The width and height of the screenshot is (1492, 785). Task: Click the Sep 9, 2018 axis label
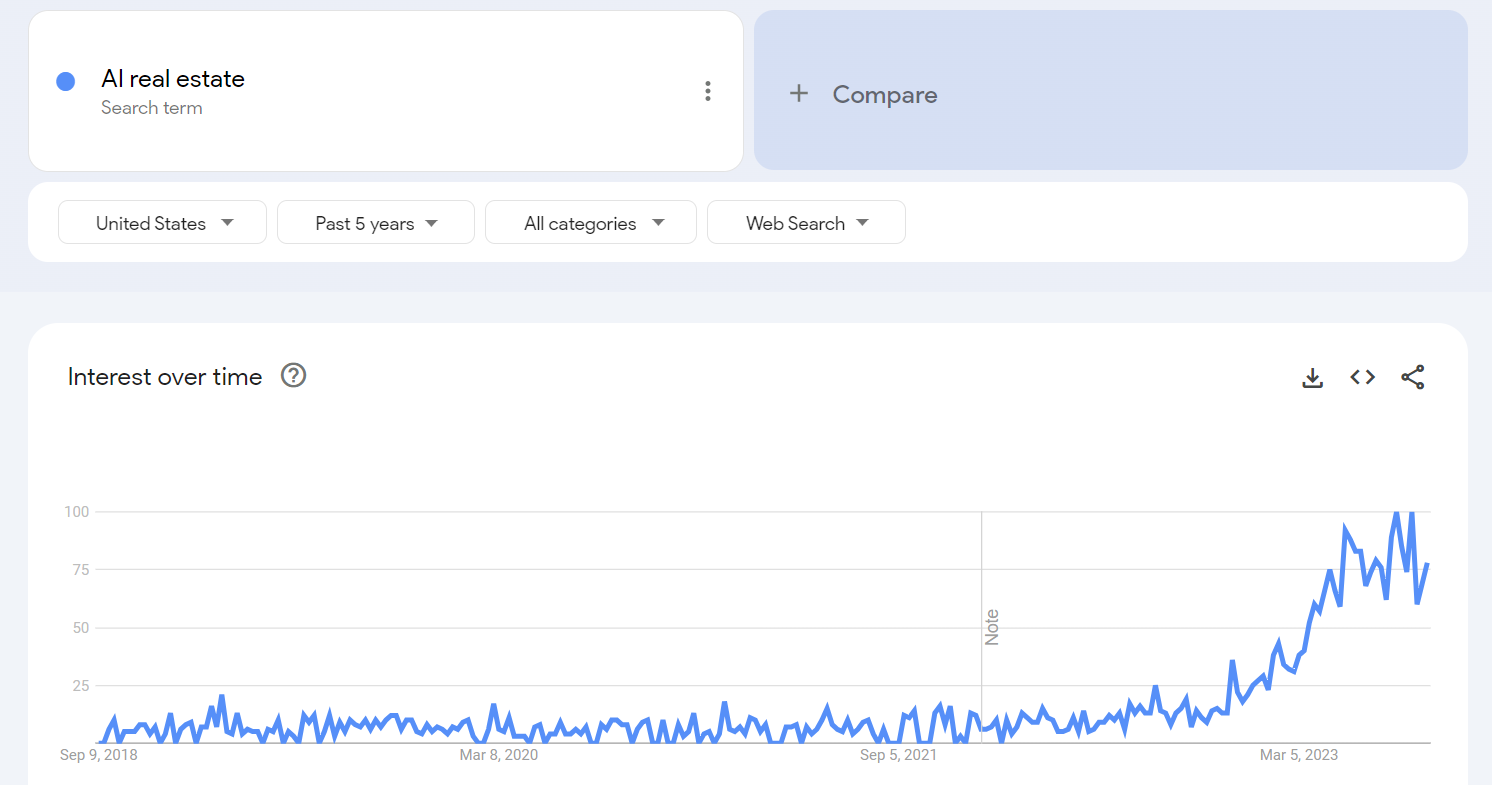99,755
